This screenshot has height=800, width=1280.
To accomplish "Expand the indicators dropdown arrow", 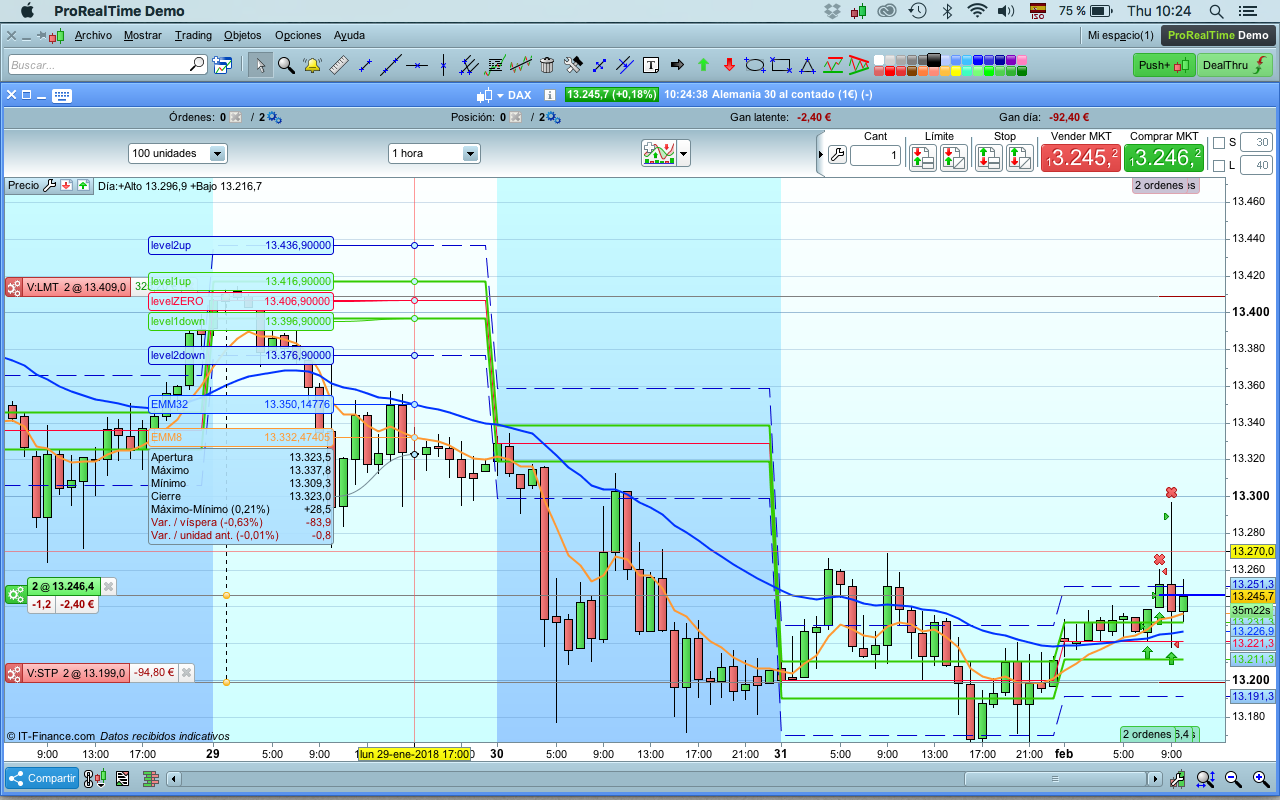I will click(x=684, y=154).
